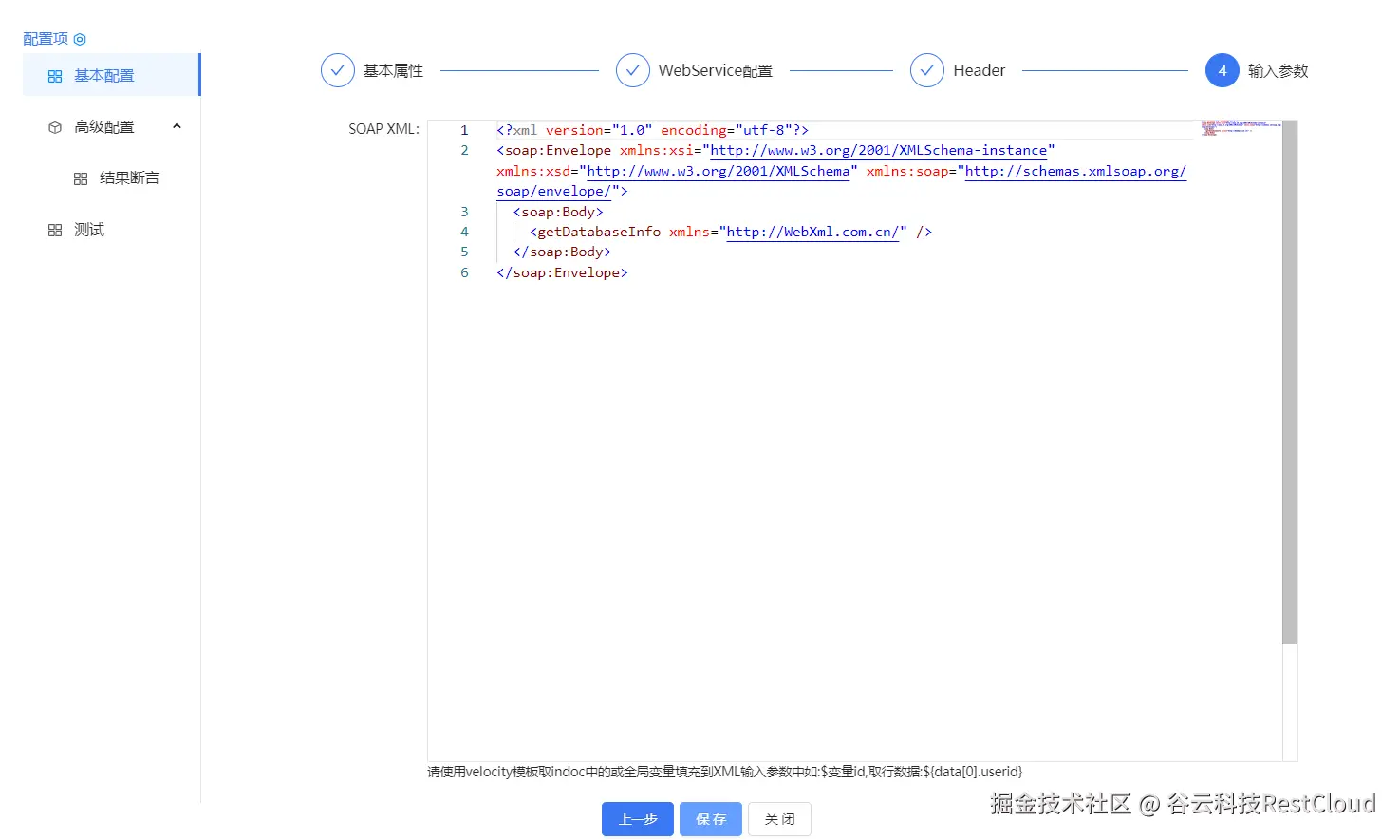Go to the 基本属性 step label
Image resolution: width=1400 pixels, height=840 pixels.
(x=393, y=71)
